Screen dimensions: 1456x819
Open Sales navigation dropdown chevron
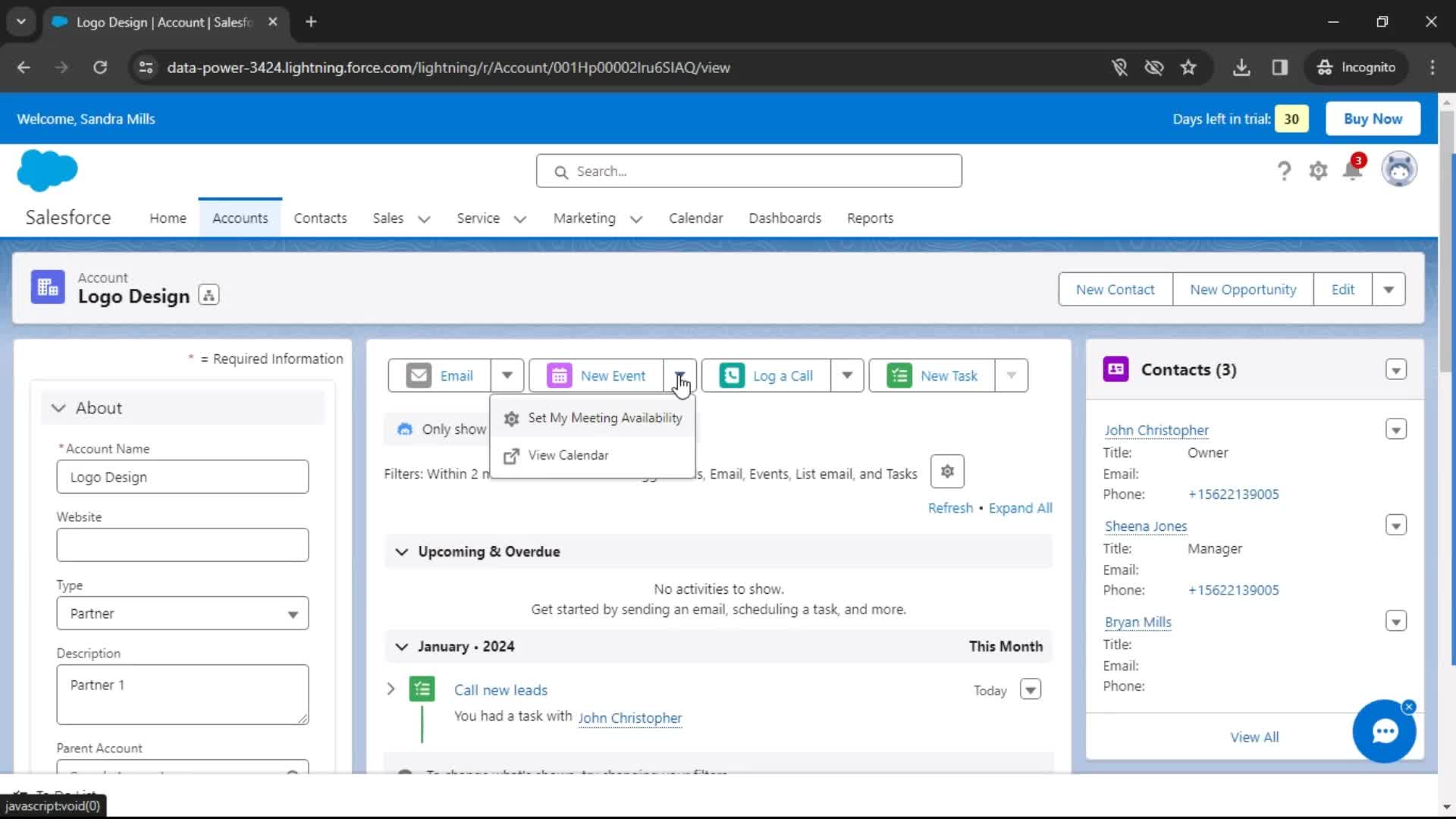point(425,219)
